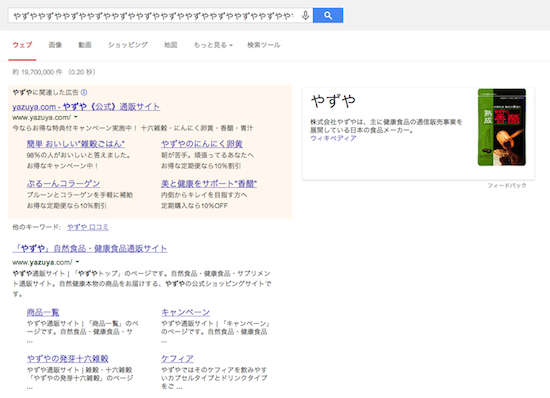
Task: Expand the ad URL dropdown arrow
Action: tap(76, 117)
